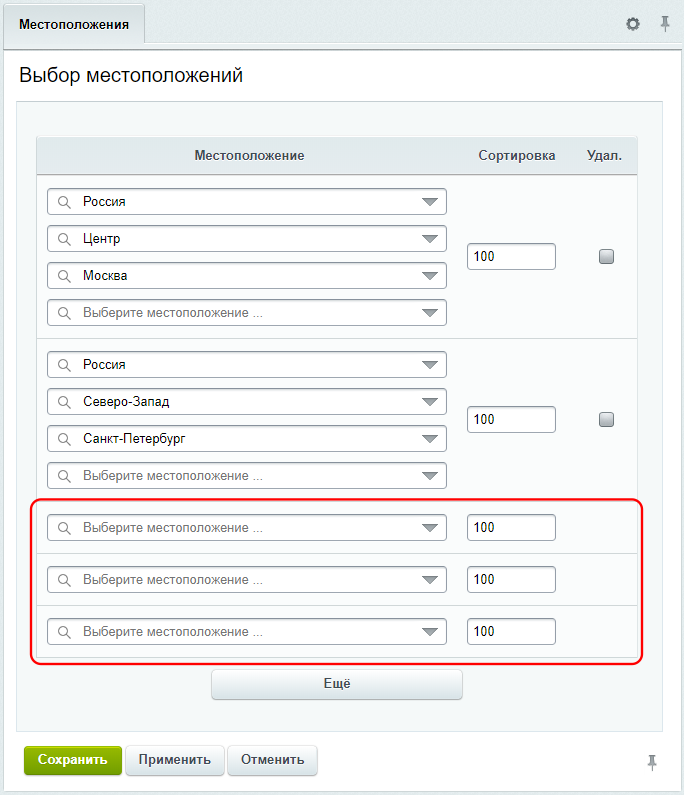Open settings via the gear icon

click(x=632, y=24)
